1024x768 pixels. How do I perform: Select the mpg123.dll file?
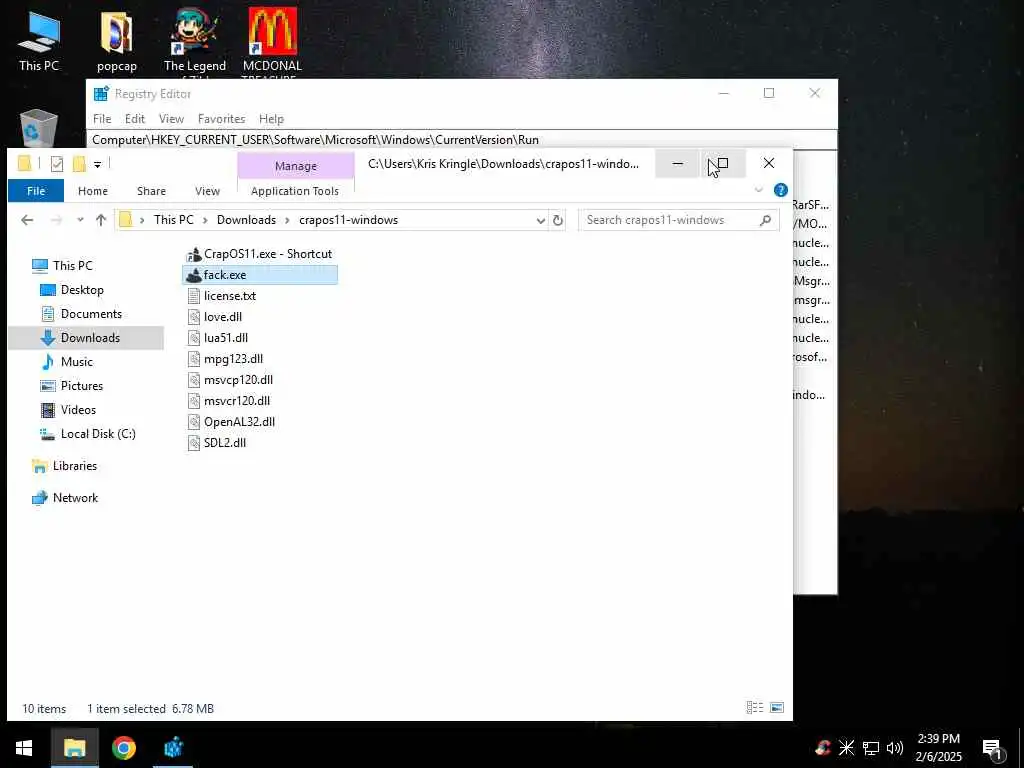tap(225, 359)
